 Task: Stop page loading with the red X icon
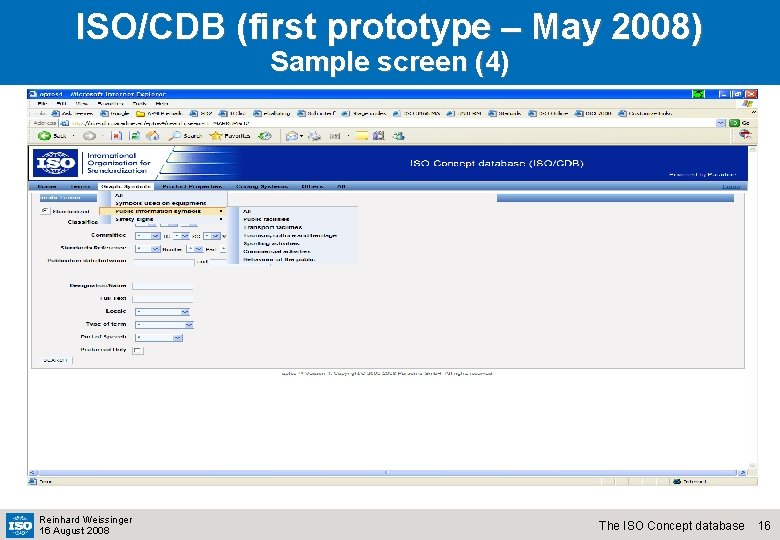[x=116, y=136]
